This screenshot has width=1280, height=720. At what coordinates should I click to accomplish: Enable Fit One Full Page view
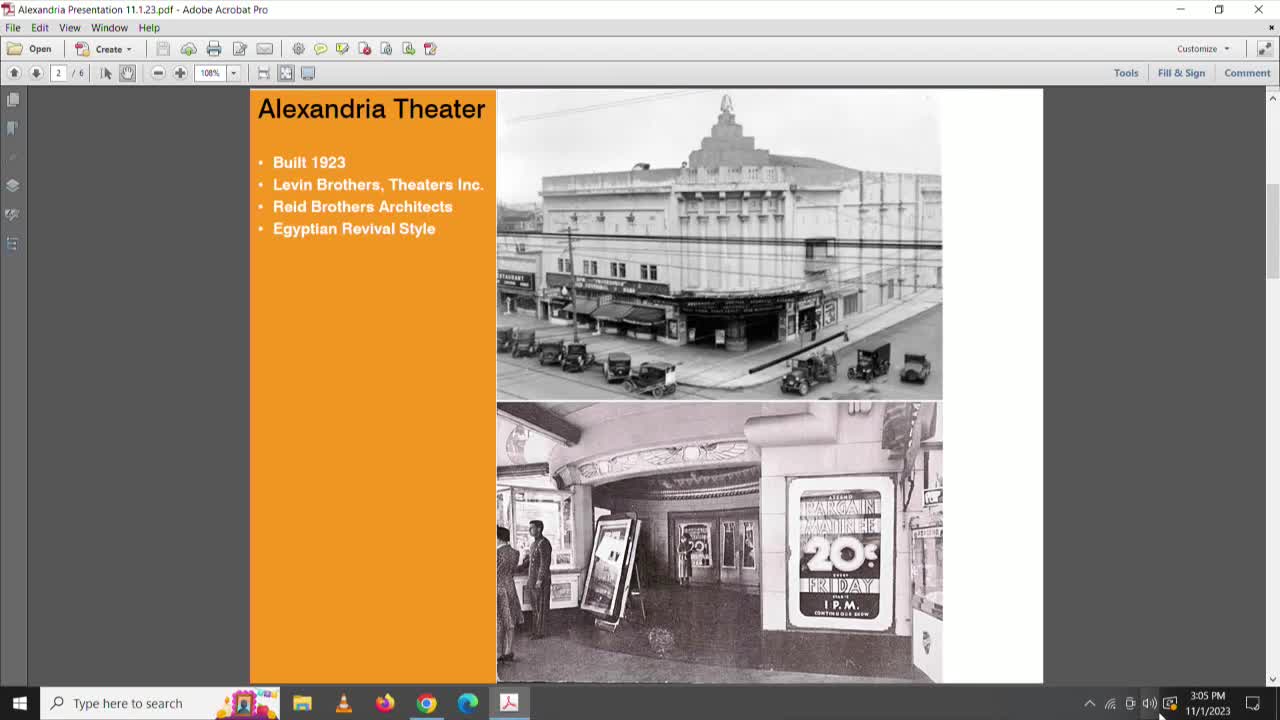[285, 72]
